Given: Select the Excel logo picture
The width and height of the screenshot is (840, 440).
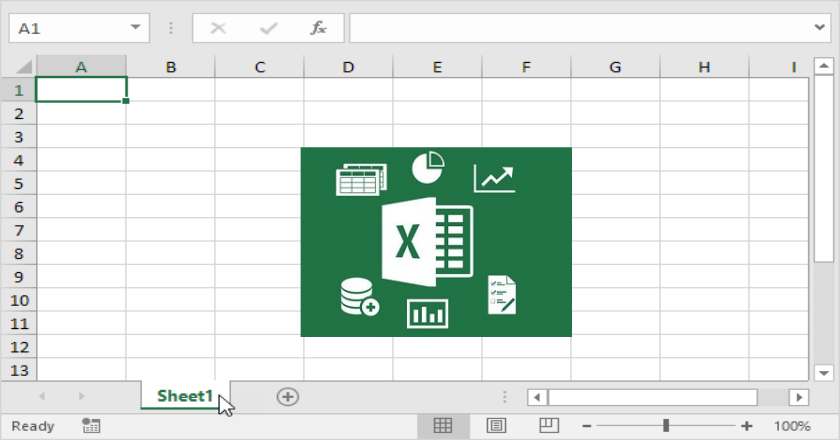Looking at the screenshot, I should [x=436, y=242].
